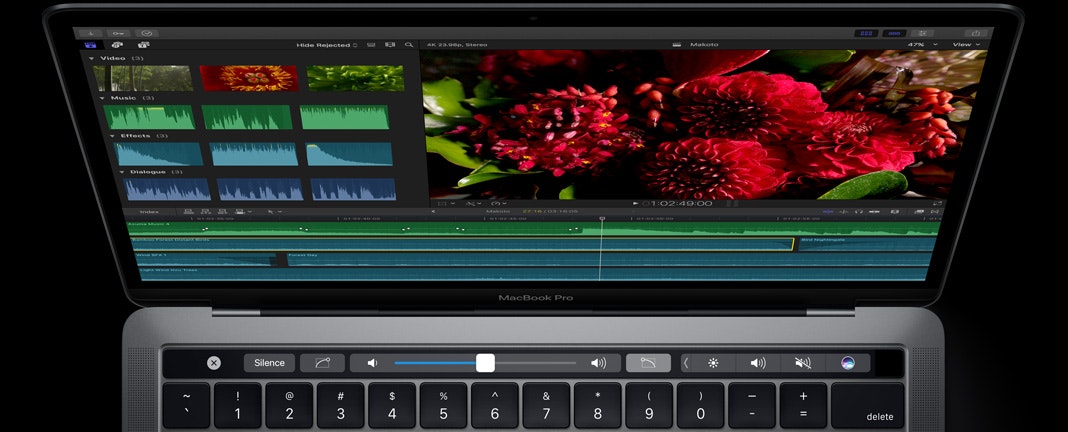This screenshot has height=432, width=1068.
Task: Collapse the Music group triangle
Action: coord(102,98)
